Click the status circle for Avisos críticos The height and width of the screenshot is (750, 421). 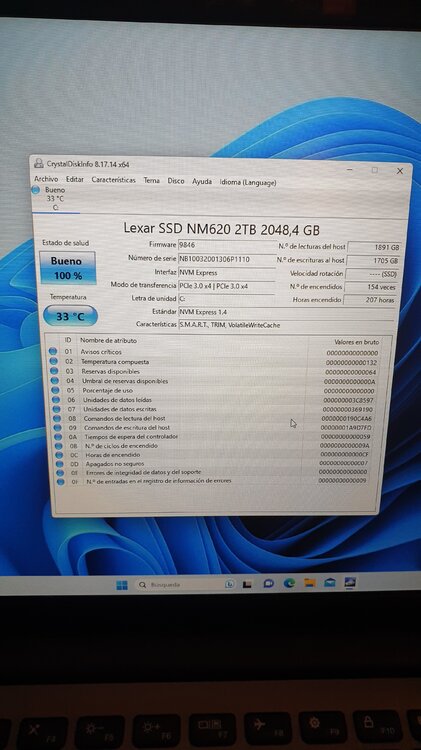[x=53, y=352]
